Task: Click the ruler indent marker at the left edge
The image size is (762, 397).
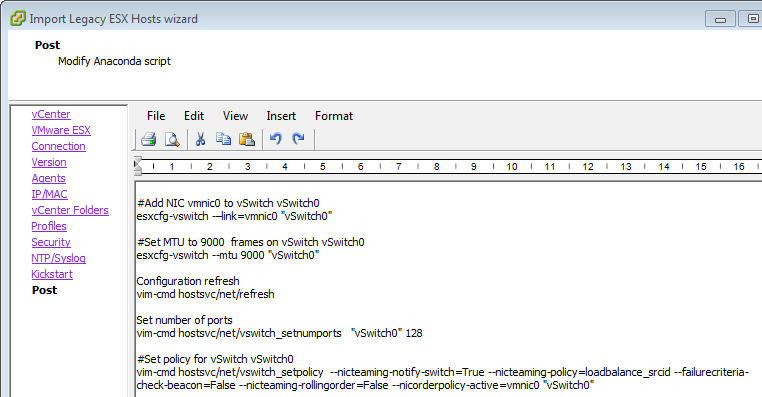Action: [138, 166]
